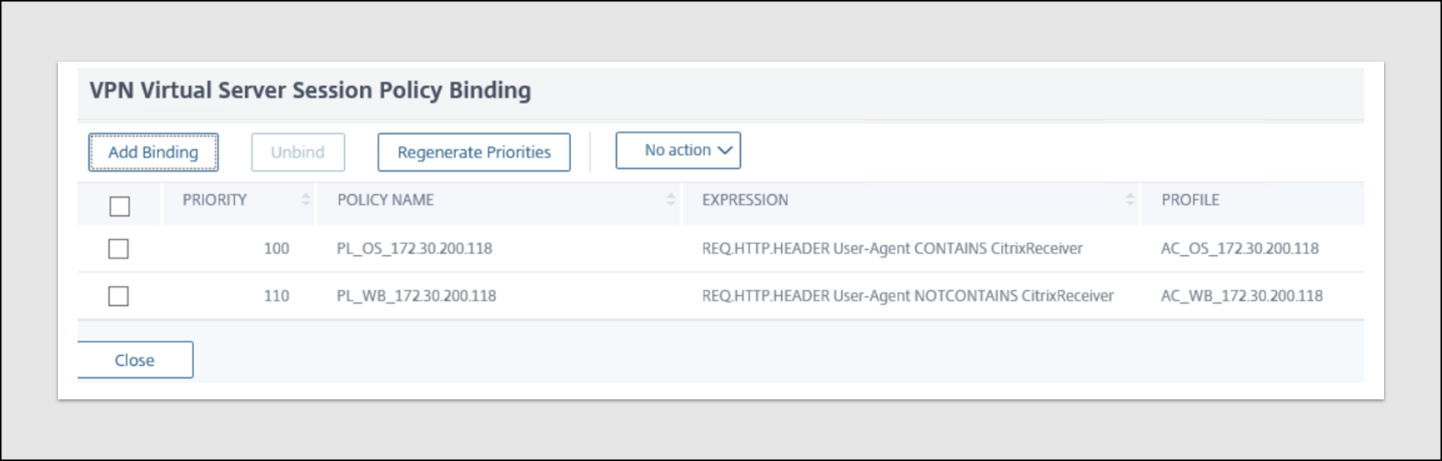Click EXPRESSION column sort arrows
1442x461 pixels.
pyautogui.click(x=1131, y=200)
